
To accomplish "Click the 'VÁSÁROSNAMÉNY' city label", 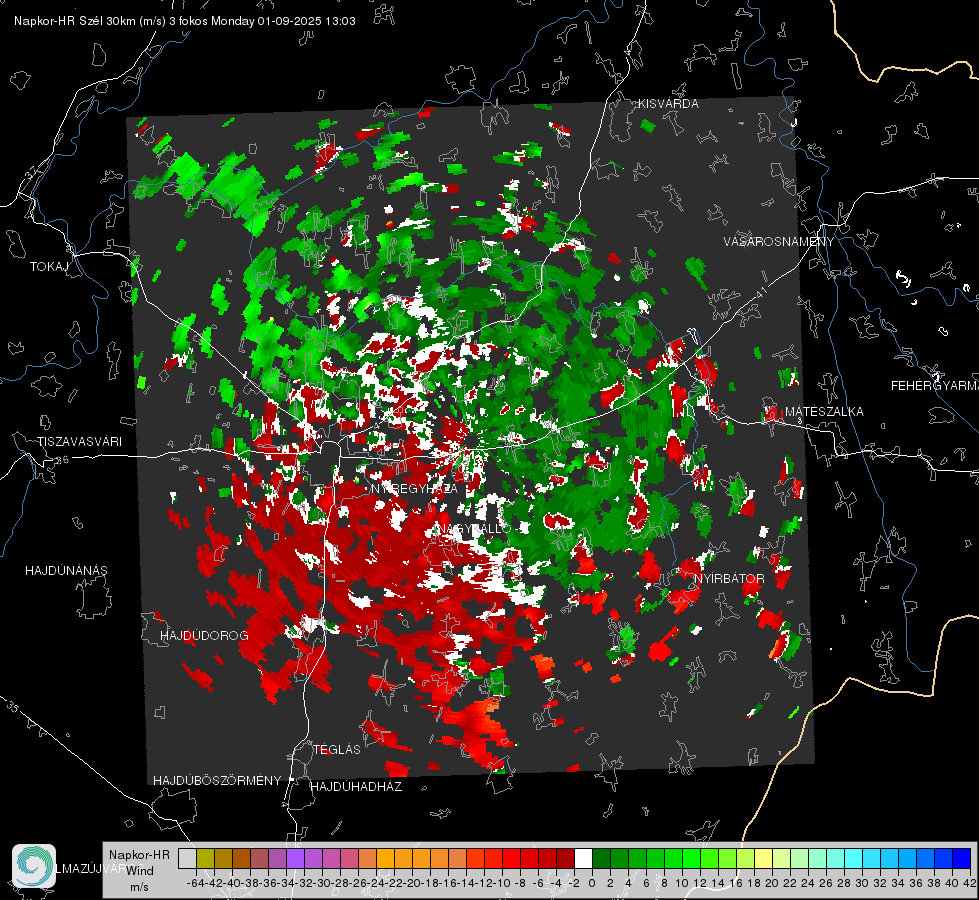I will point(779,242).
